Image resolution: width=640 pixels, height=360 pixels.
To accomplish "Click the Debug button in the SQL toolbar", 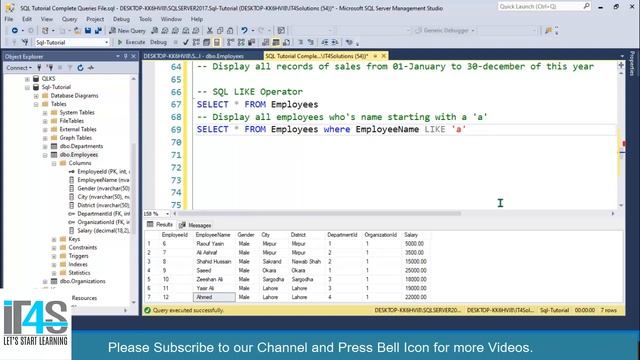I will [x=158, y=42].
